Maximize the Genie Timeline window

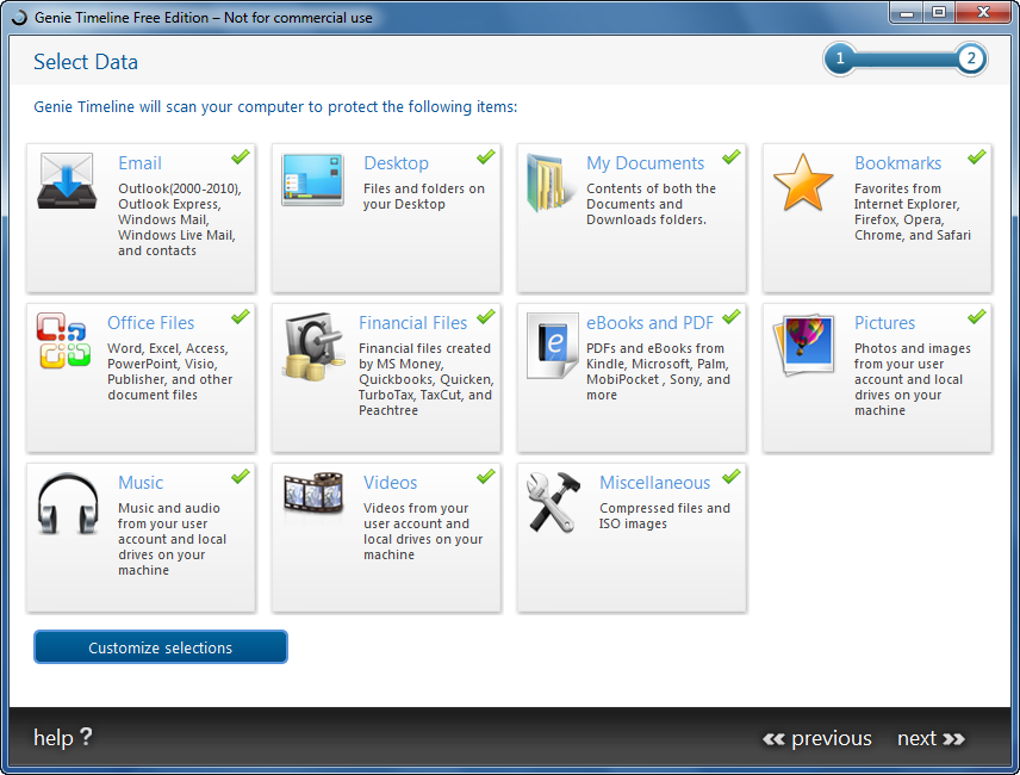tap(939, 13)
